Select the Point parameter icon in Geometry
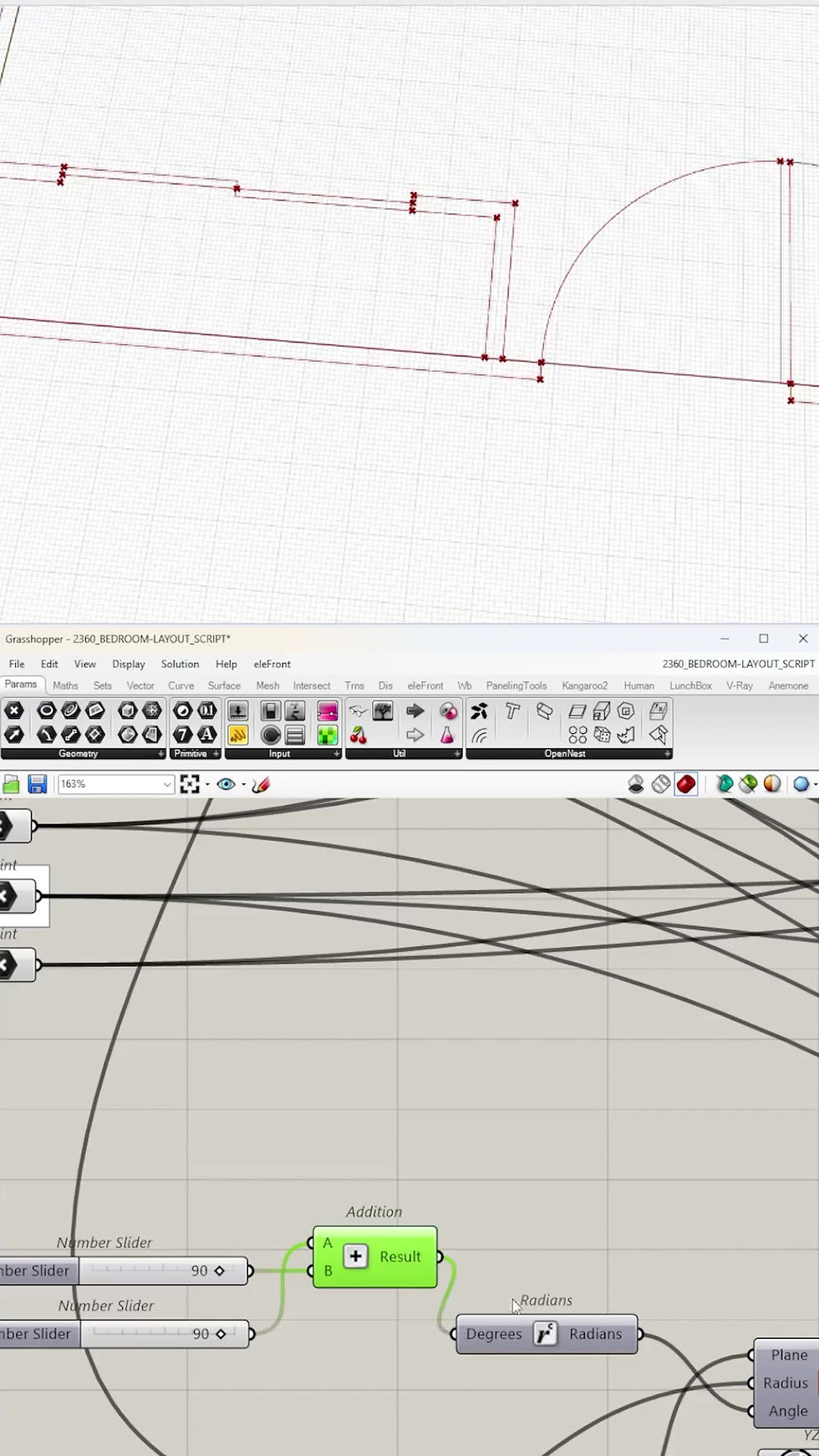 [x=13, y=710]
